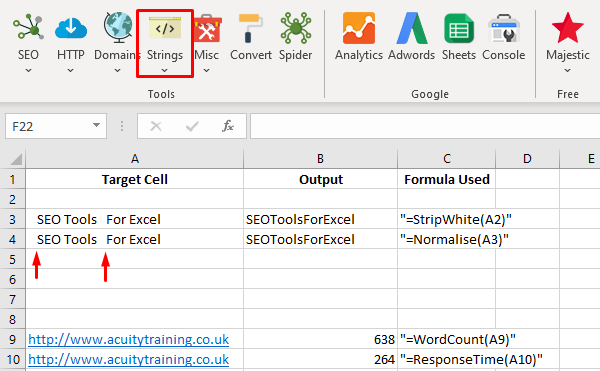Viewport: 600px width, 371px height.
Task: Select the Output heading cell
Action: point(320,179)
